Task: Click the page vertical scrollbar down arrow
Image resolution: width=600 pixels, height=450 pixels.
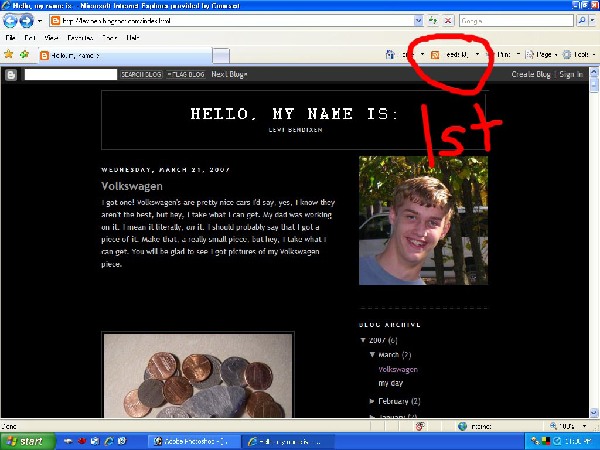Action: (x=594, y=413)
